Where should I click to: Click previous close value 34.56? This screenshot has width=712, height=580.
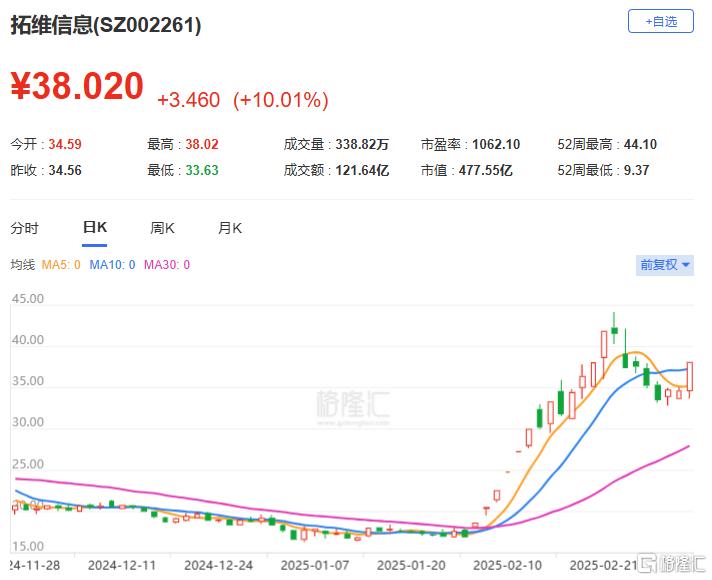click(65, 170)
